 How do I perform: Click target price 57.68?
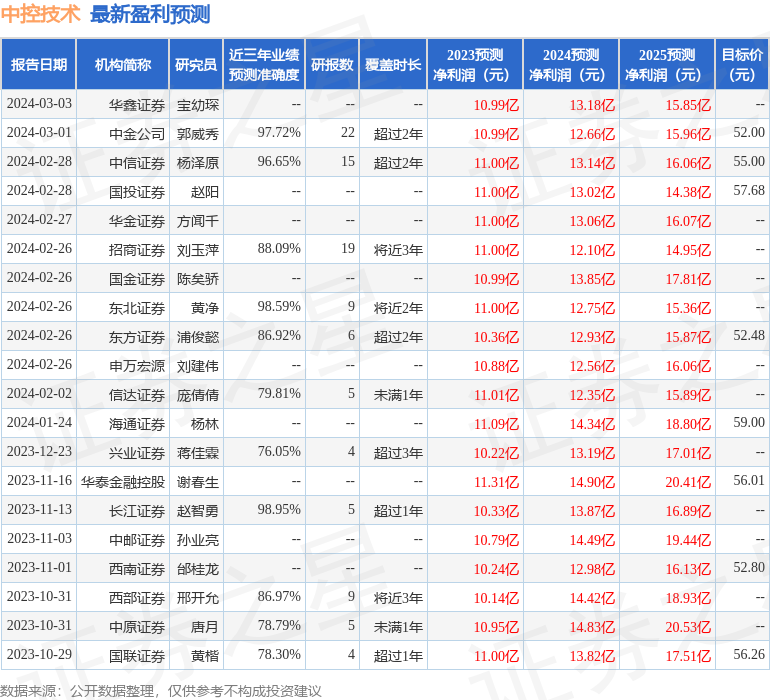tap(749, 191)
